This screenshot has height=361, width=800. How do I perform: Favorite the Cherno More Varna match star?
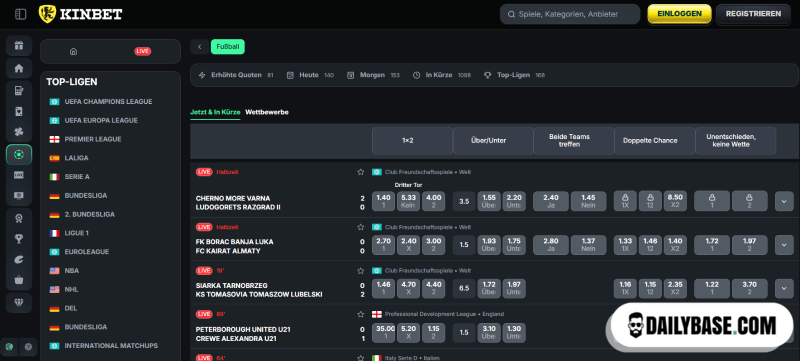[361, 172]
